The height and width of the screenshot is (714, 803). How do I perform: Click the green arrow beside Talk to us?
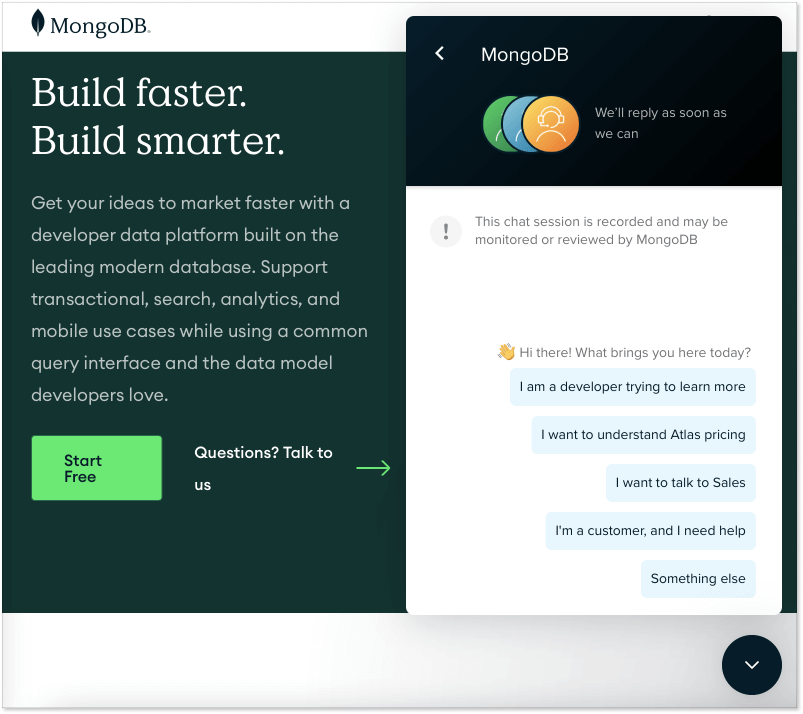tap(373, 468)
